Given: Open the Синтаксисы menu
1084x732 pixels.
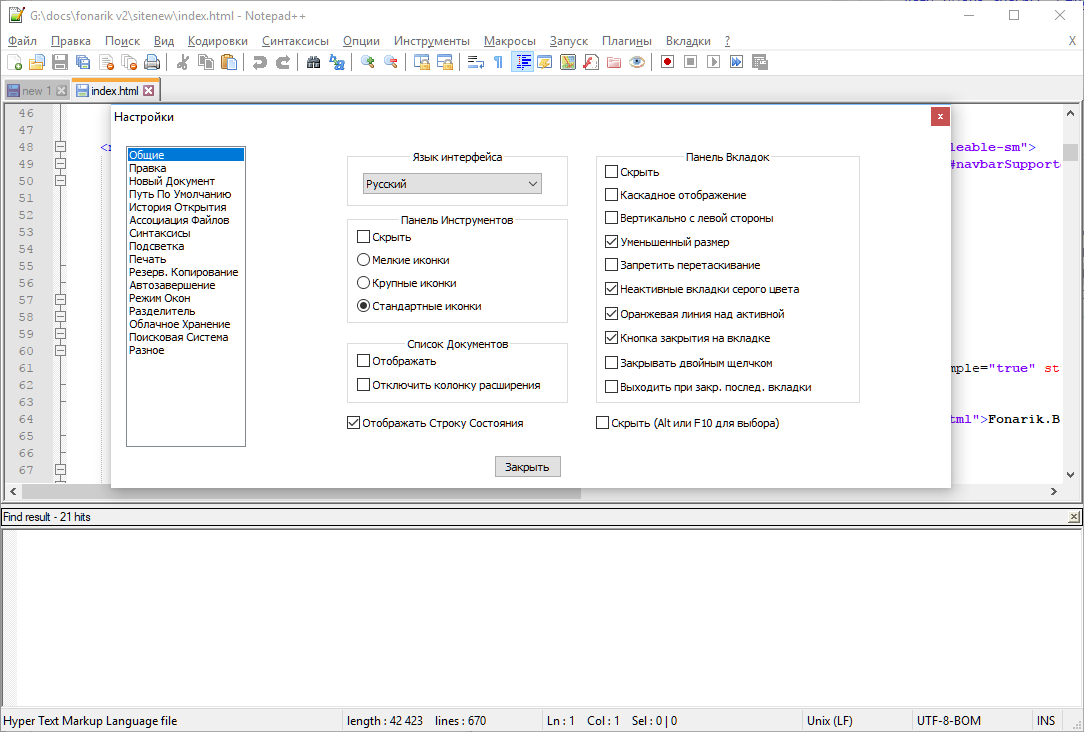Looking at the screenshot, I should (x=295, y=41).
